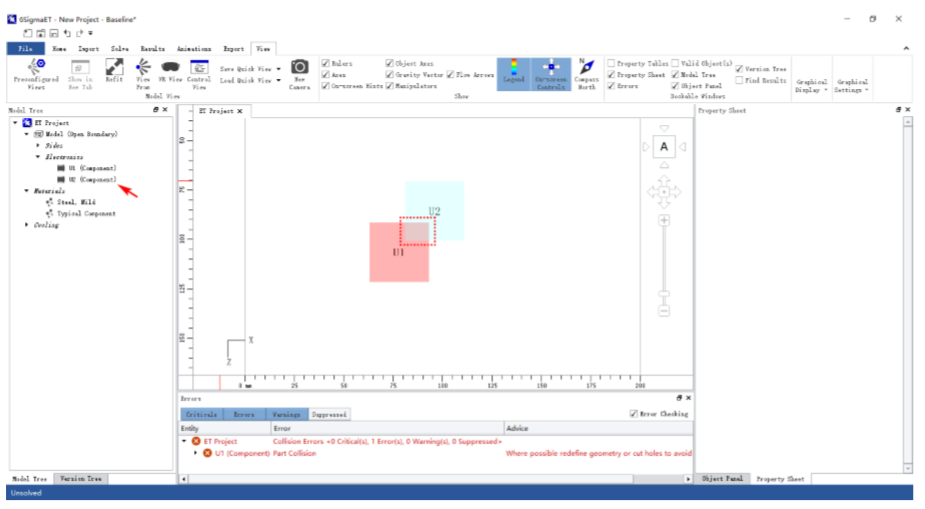Select U2 (Component) in Model Tree

point(92,179)
